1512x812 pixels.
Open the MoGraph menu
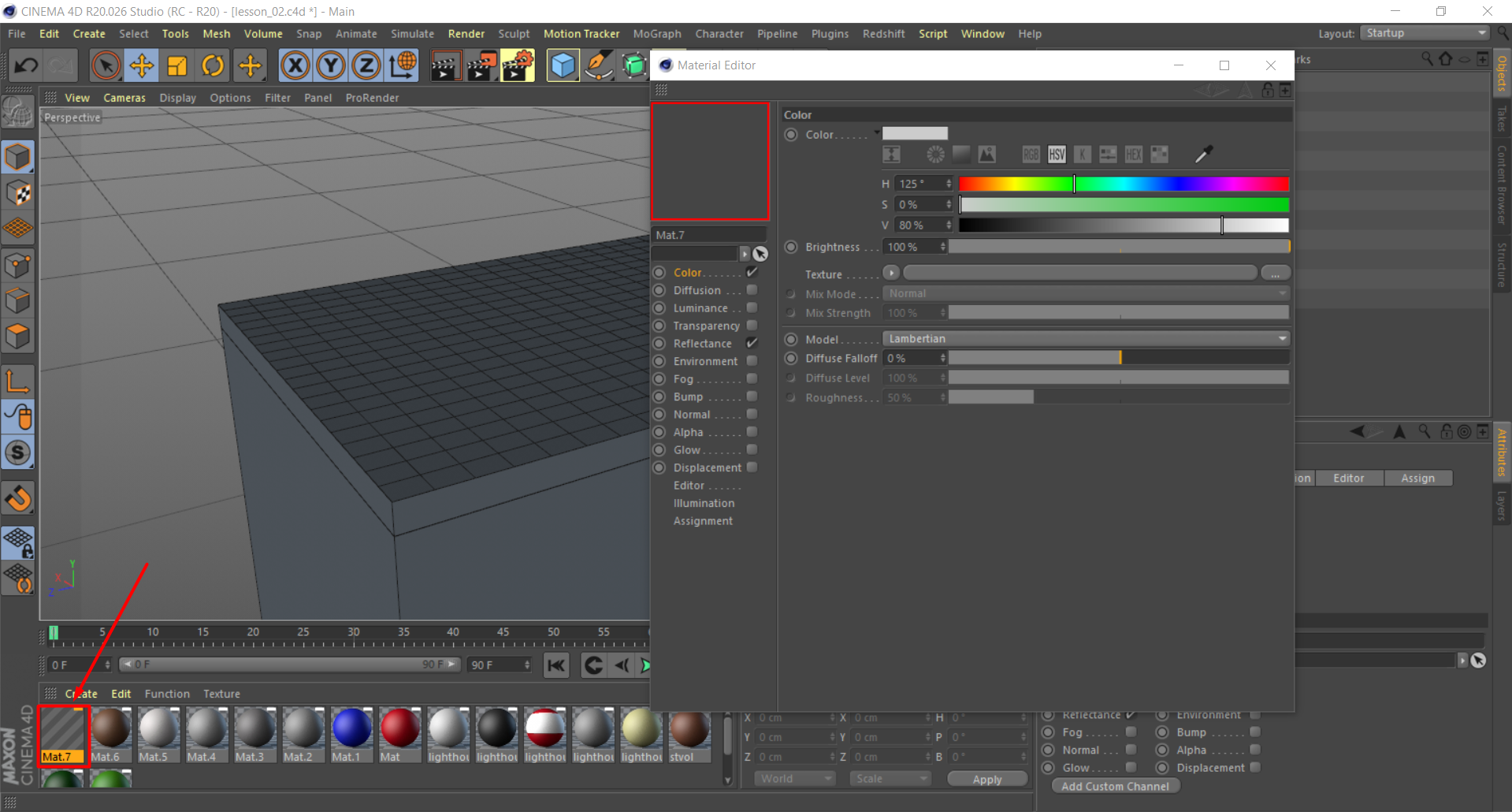pyautogui.click(x=657, y=34)
